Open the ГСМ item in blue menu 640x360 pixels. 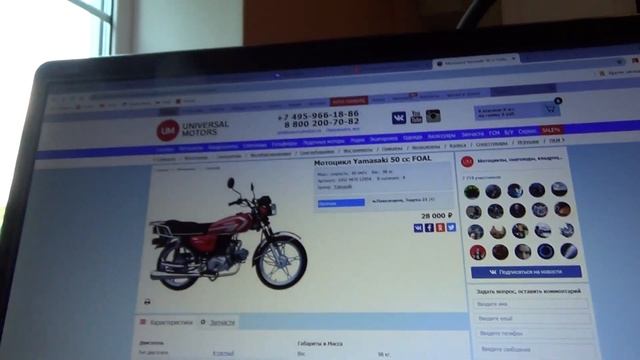coord(494,133)
